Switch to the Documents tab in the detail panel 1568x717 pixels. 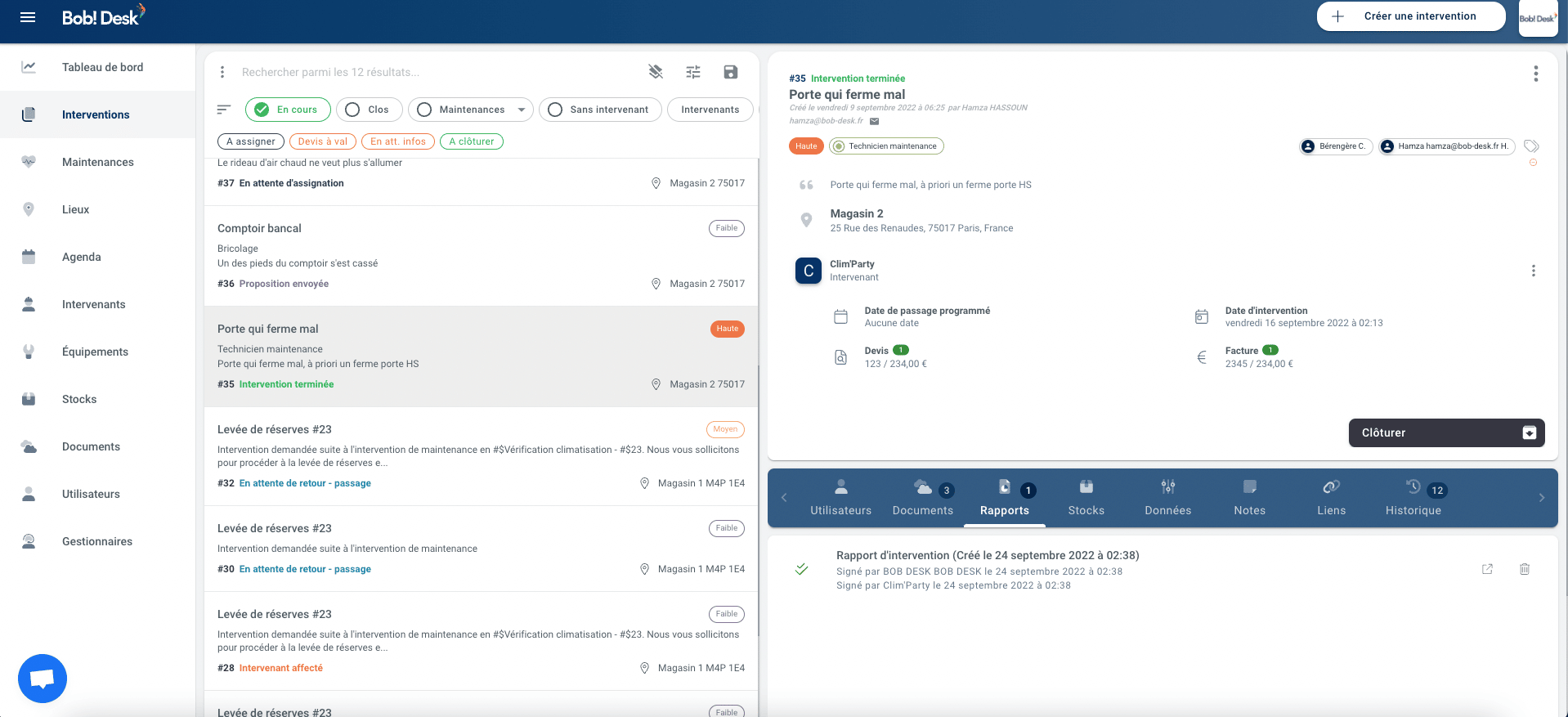[x=923, y=498]
